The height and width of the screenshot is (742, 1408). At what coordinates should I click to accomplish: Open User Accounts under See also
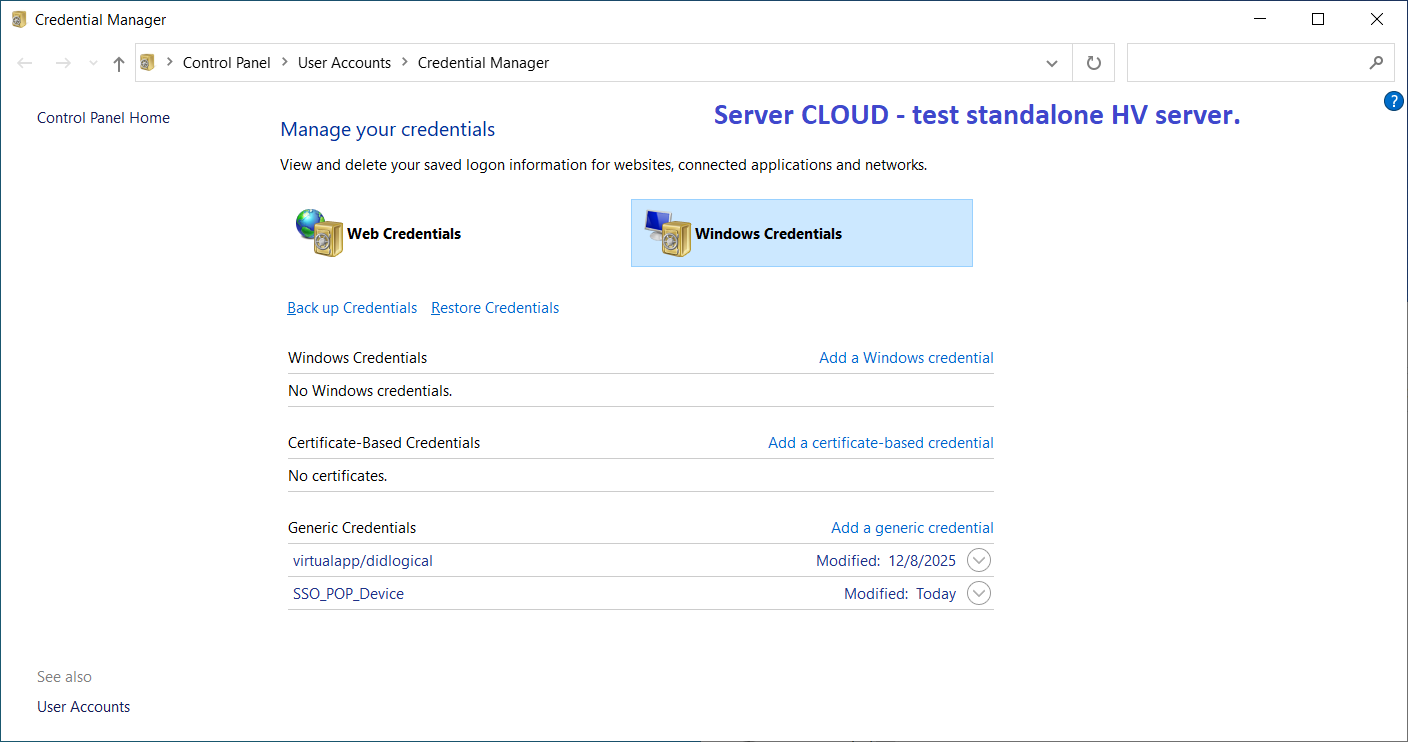tap(84, 707)
